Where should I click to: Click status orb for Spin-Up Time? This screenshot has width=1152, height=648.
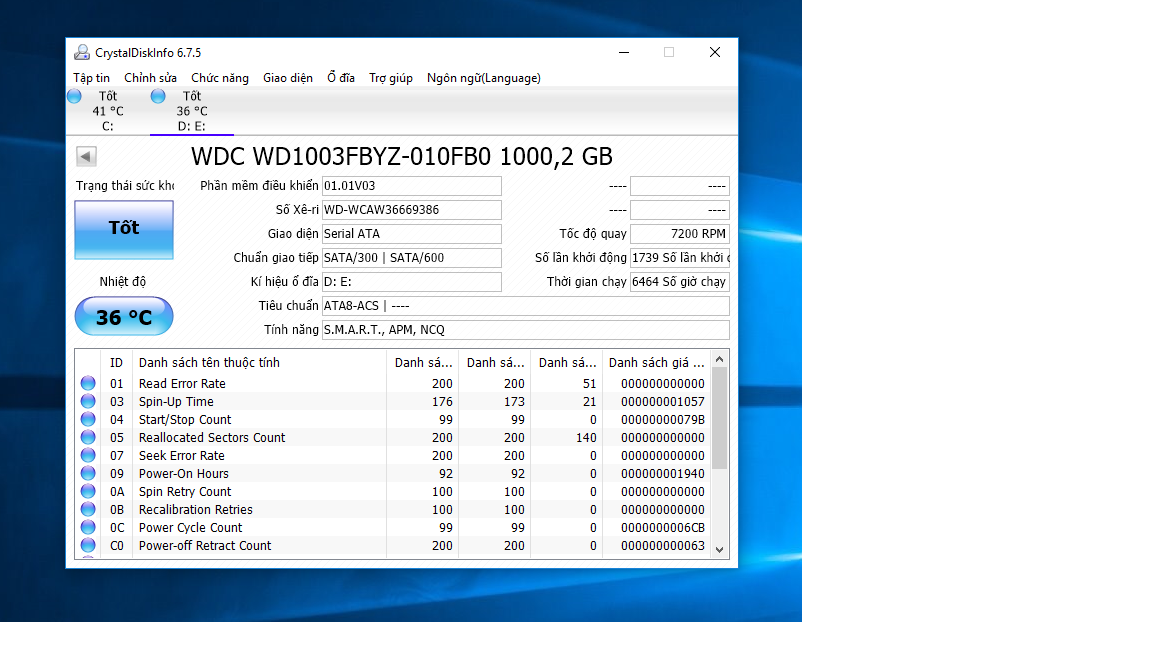tap(88, 401)
